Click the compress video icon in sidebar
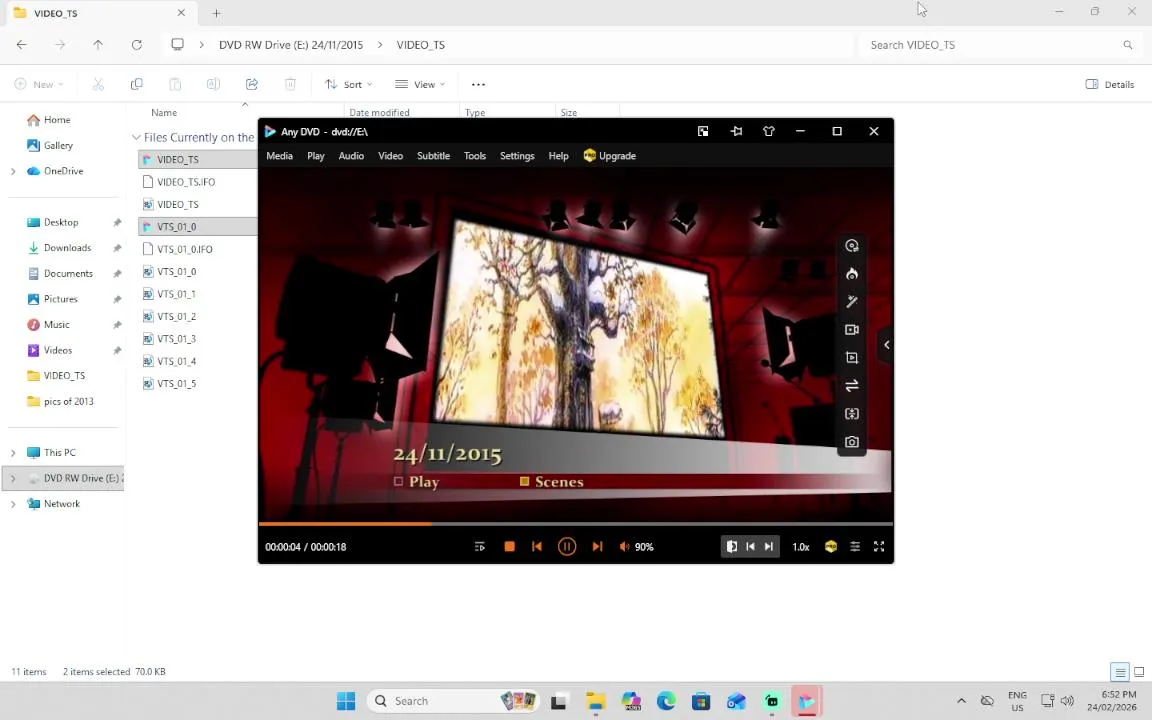Image resolution: width=1152 pixels, height=720 pixels. [x=852, y=414]
